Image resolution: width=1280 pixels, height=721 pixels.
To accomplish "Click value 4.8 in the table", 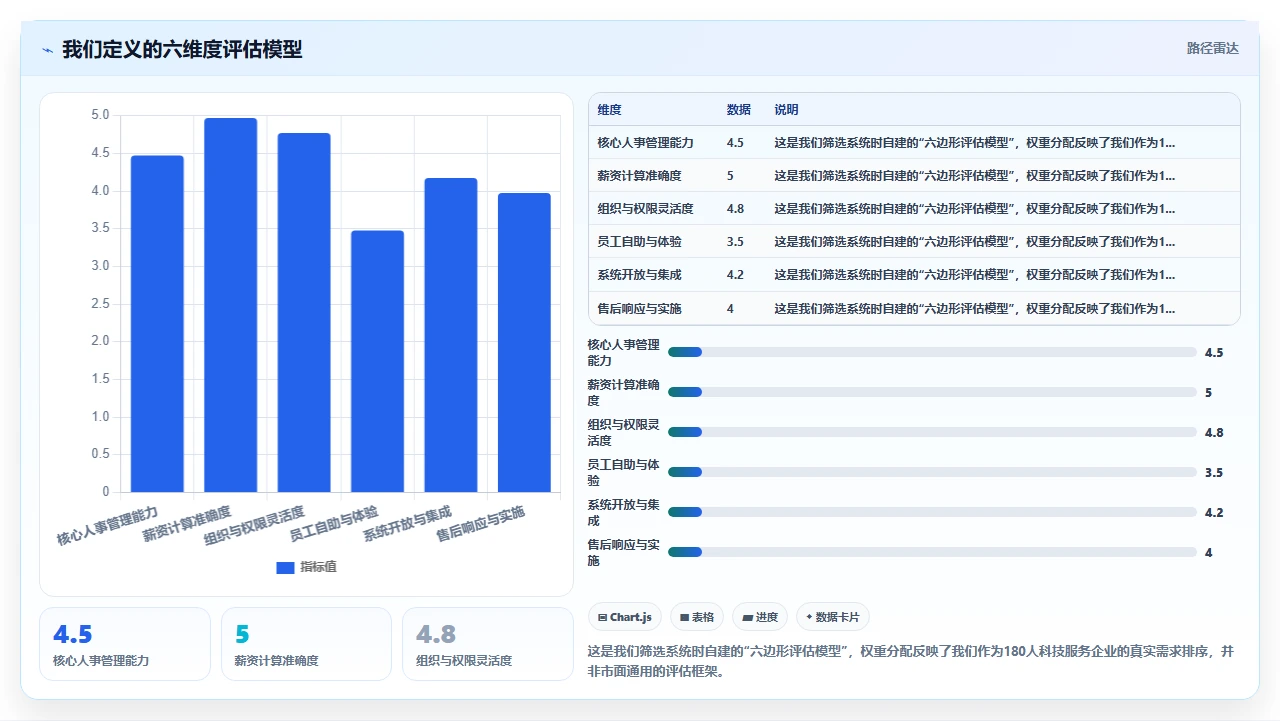I will tap(735, 209).
